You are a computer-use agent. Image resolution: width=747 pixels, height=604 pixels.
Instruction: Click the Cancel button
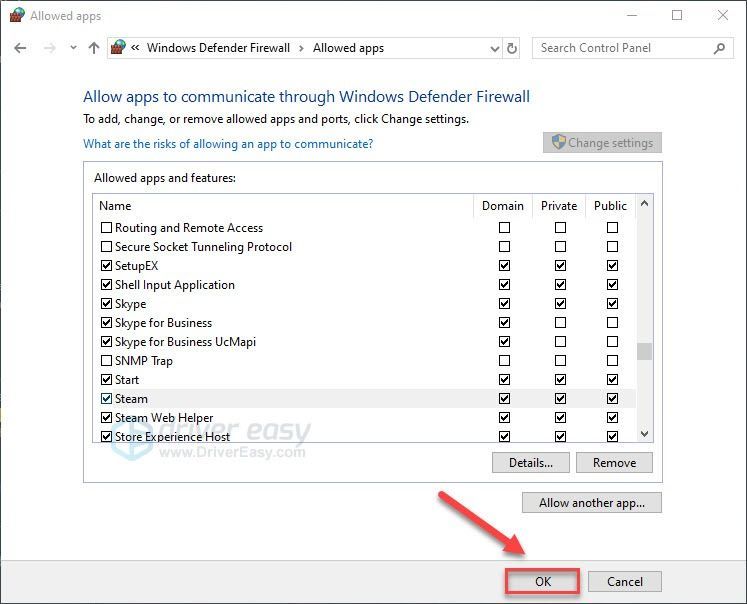[x=625, y=582]
